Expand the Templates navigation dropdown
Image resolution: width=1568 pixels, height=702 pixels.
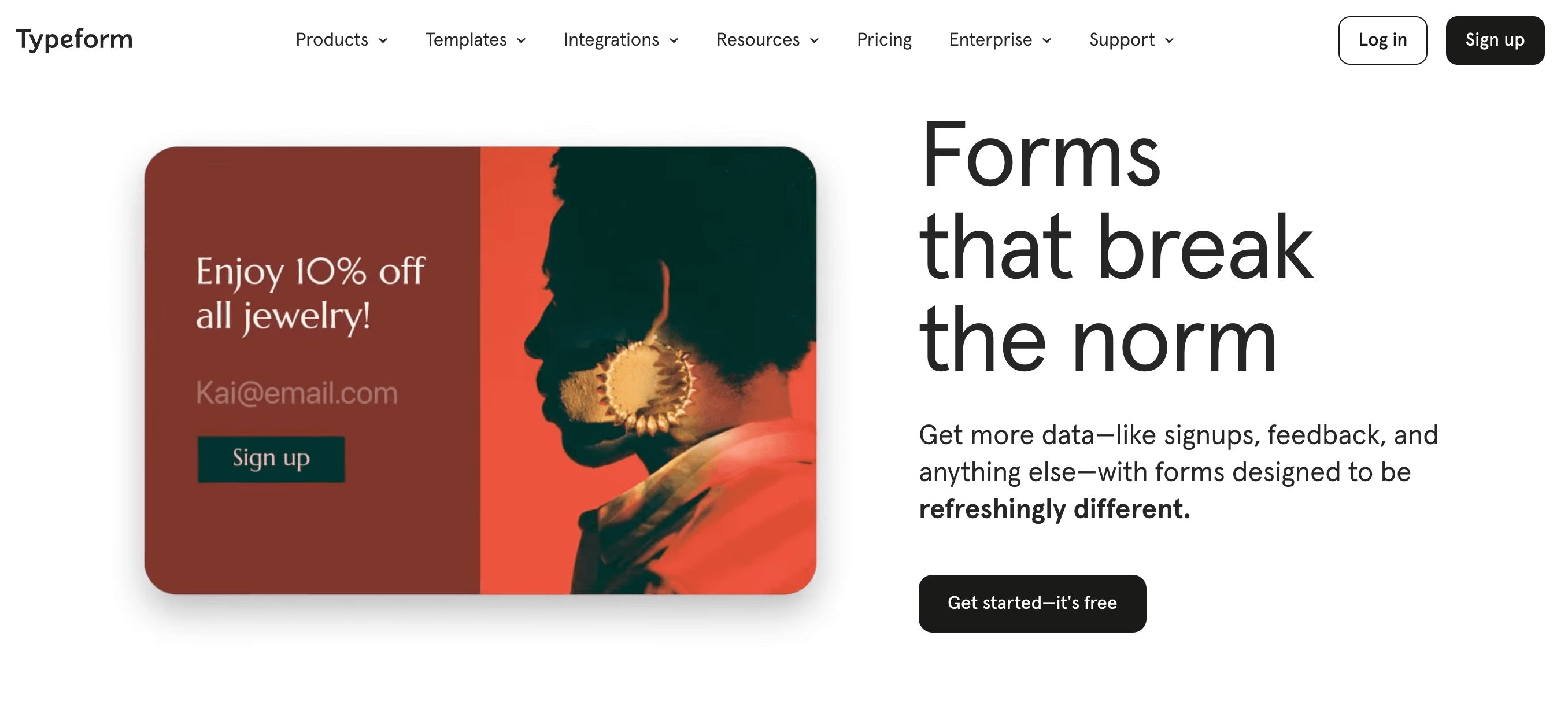pyautogui.click(x=476, y=40)
